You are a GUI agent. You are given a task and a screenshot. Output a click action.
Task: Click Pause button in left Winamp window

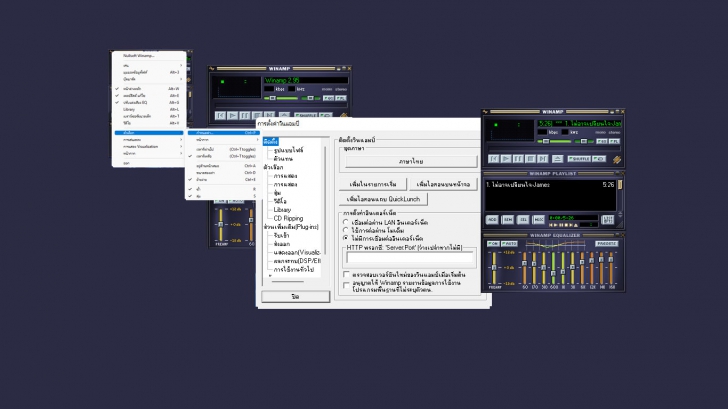coord(245,116)
